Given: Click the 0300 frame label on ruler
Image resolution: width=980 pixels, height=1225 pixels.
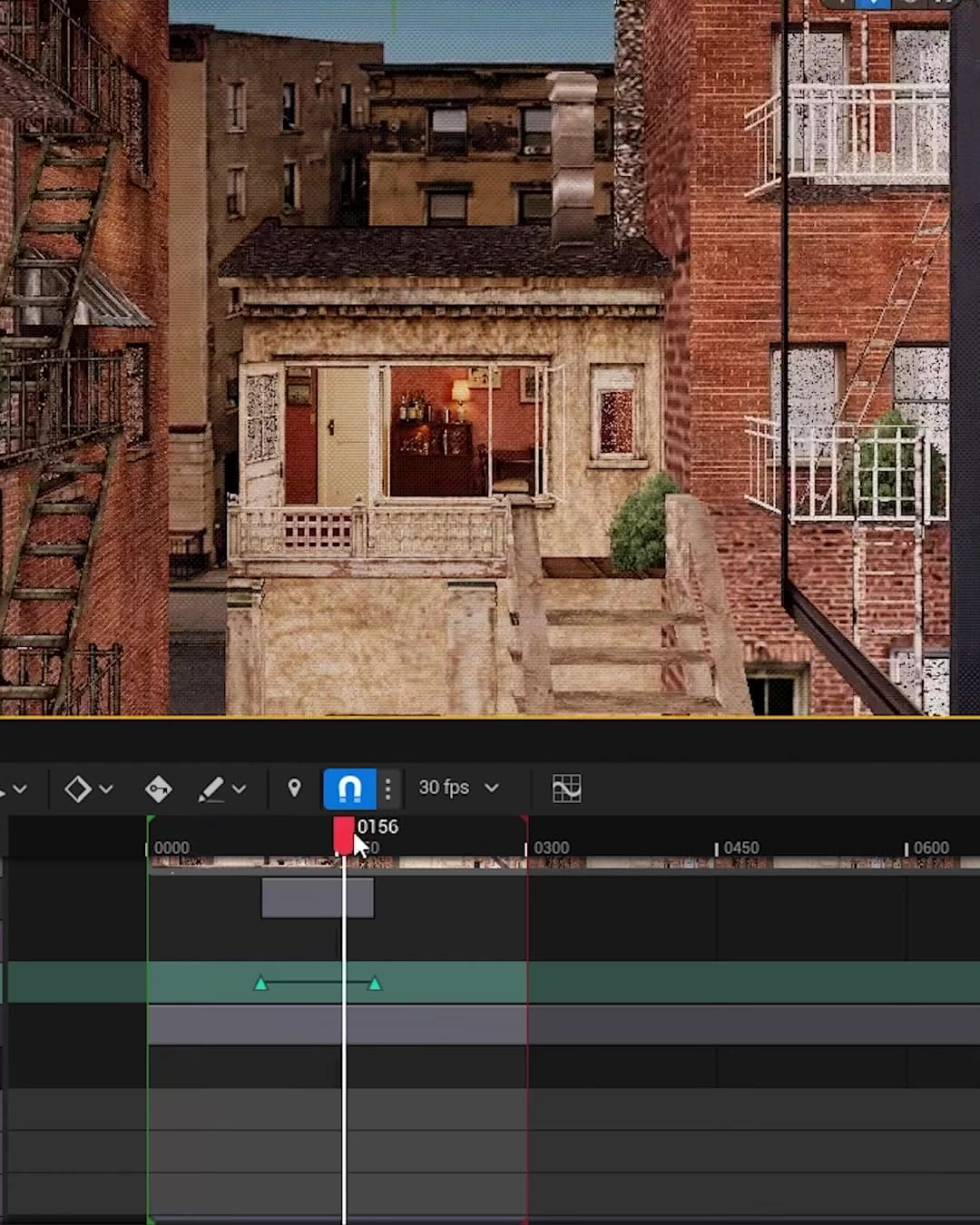Looking at the screenshot, I should pos(551,848).
